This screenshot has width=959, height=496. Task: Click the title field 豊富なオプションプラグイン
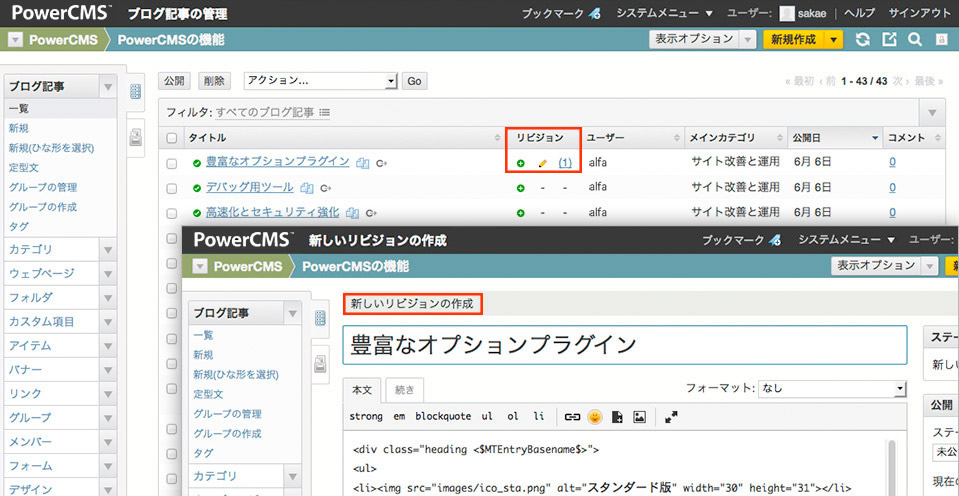click(624, 346)
